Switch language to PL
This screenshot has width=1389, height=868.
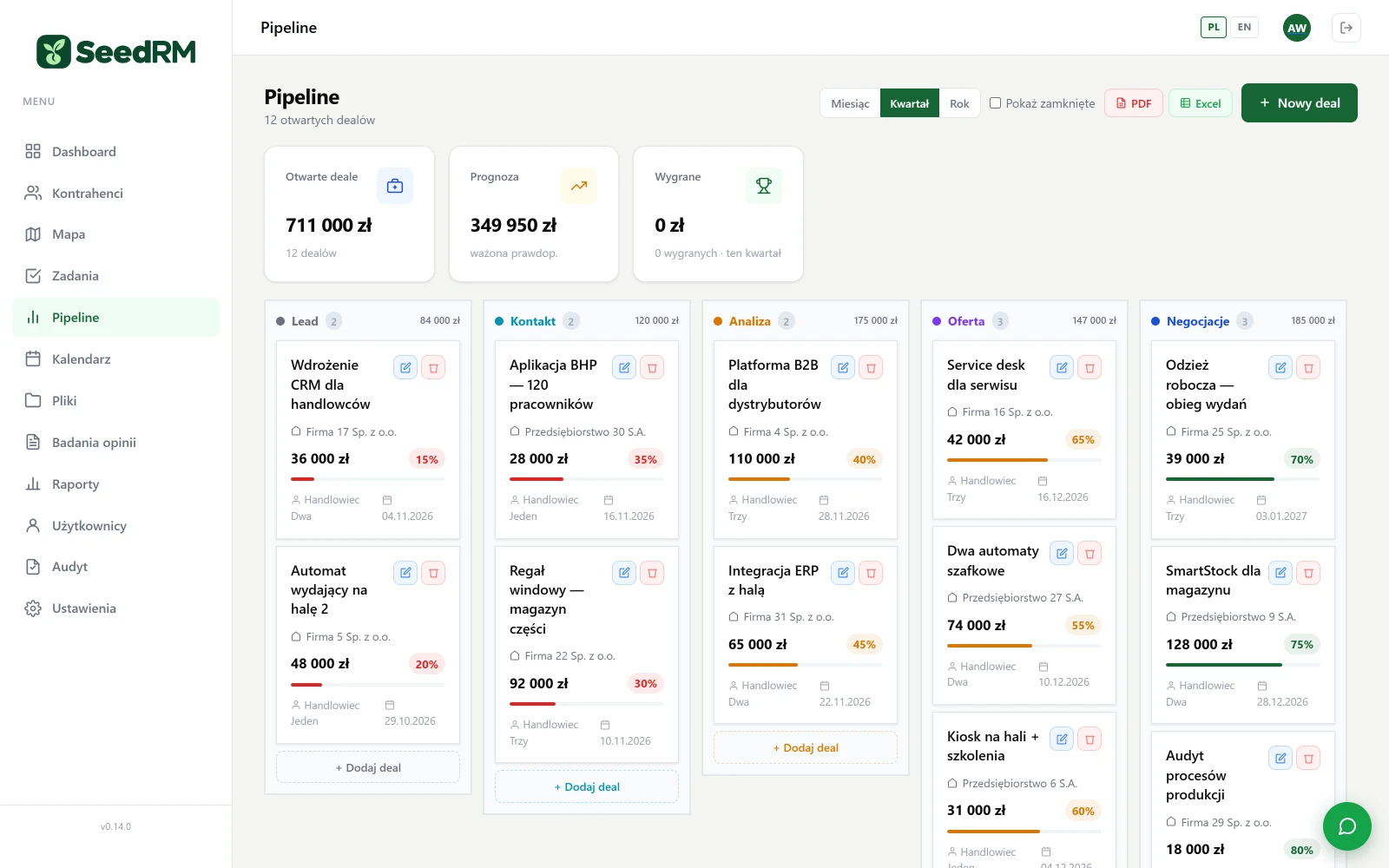[1214, 27]
